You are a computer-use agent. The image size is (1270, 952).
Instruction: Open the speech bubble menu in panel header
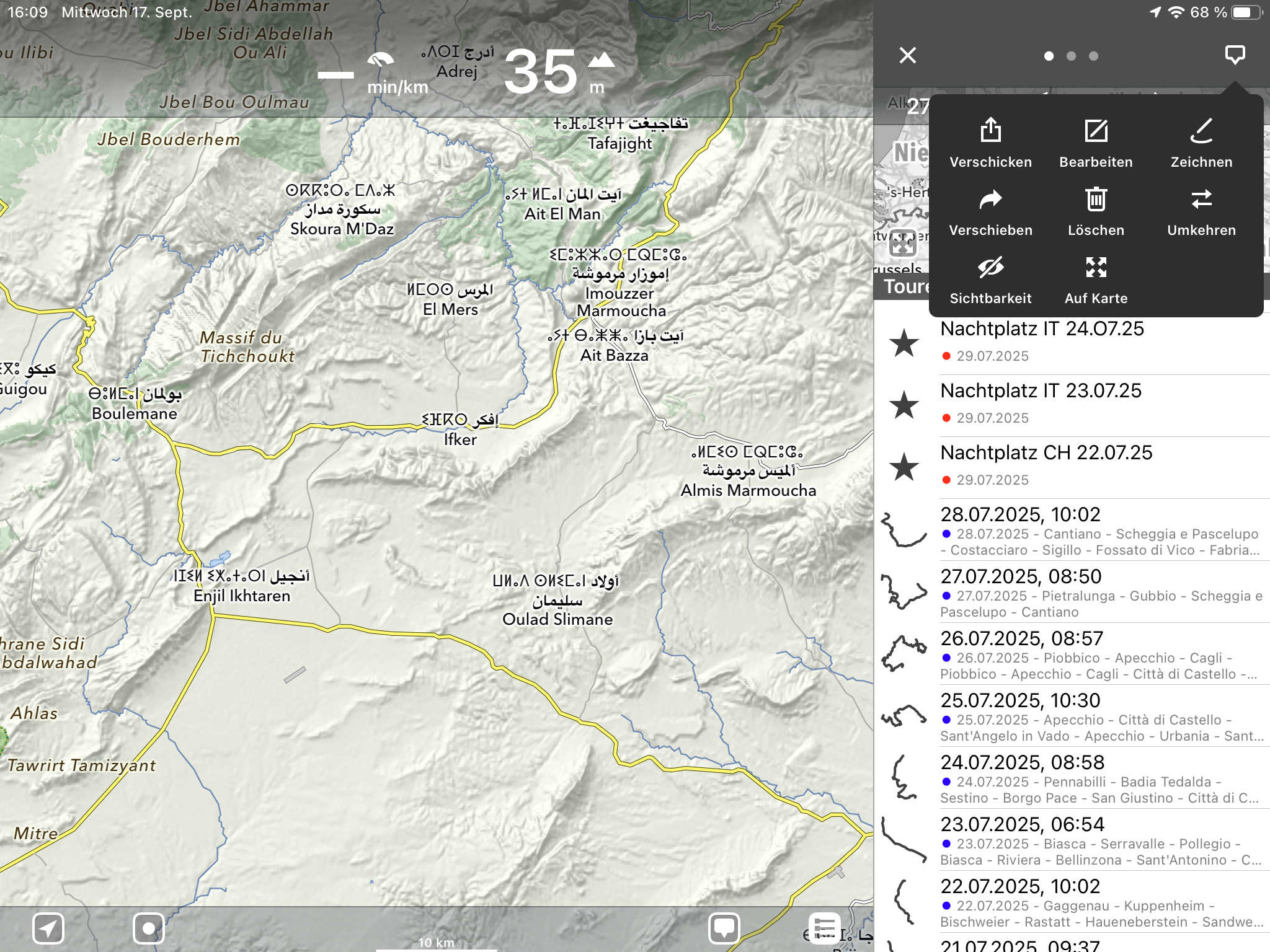(x=1235, y=55)
